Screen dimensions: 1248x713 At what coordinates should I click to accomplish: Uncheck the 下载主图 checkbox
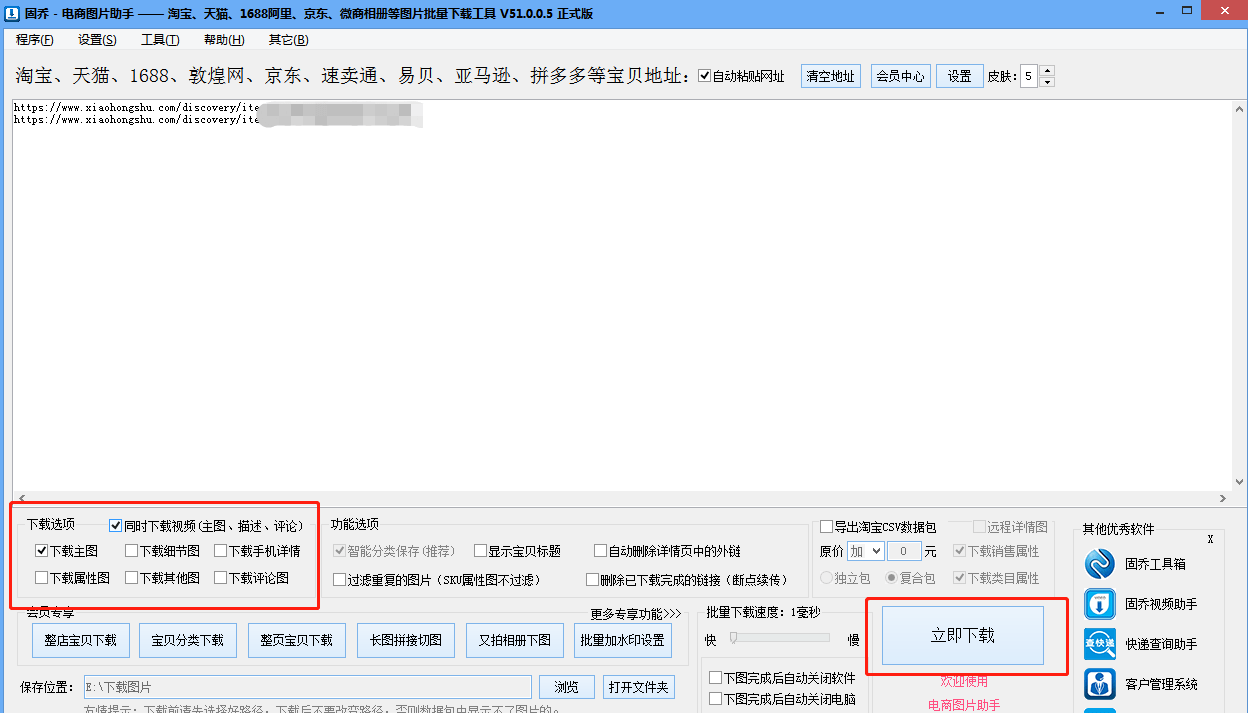click(x=42, y=550)
